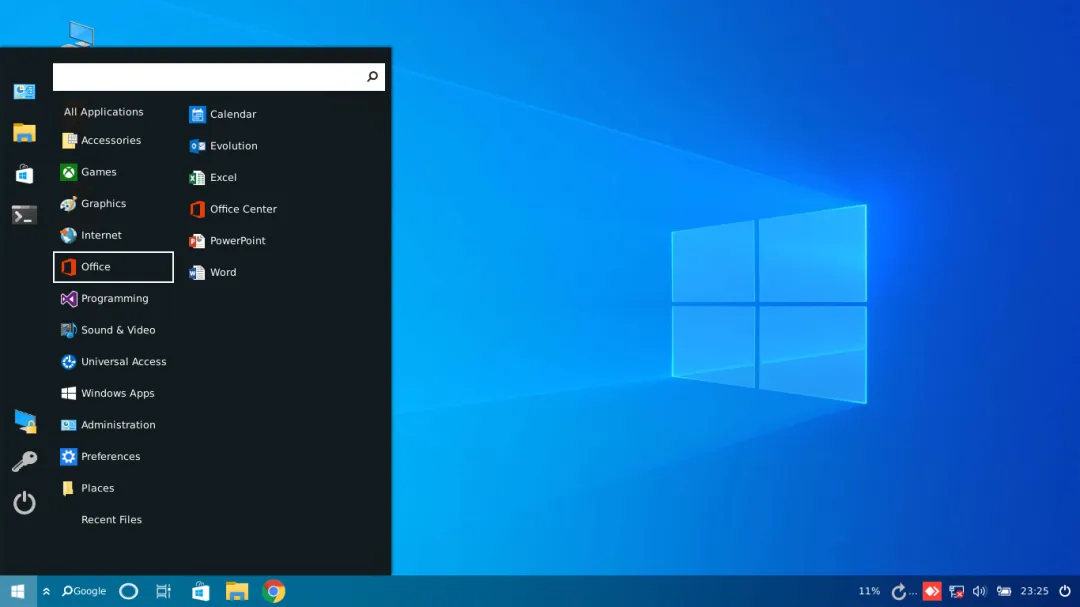Open the Preferences category
This screenshot has height=607, width=1080.
pyautogui.click(x=113, y=457)
